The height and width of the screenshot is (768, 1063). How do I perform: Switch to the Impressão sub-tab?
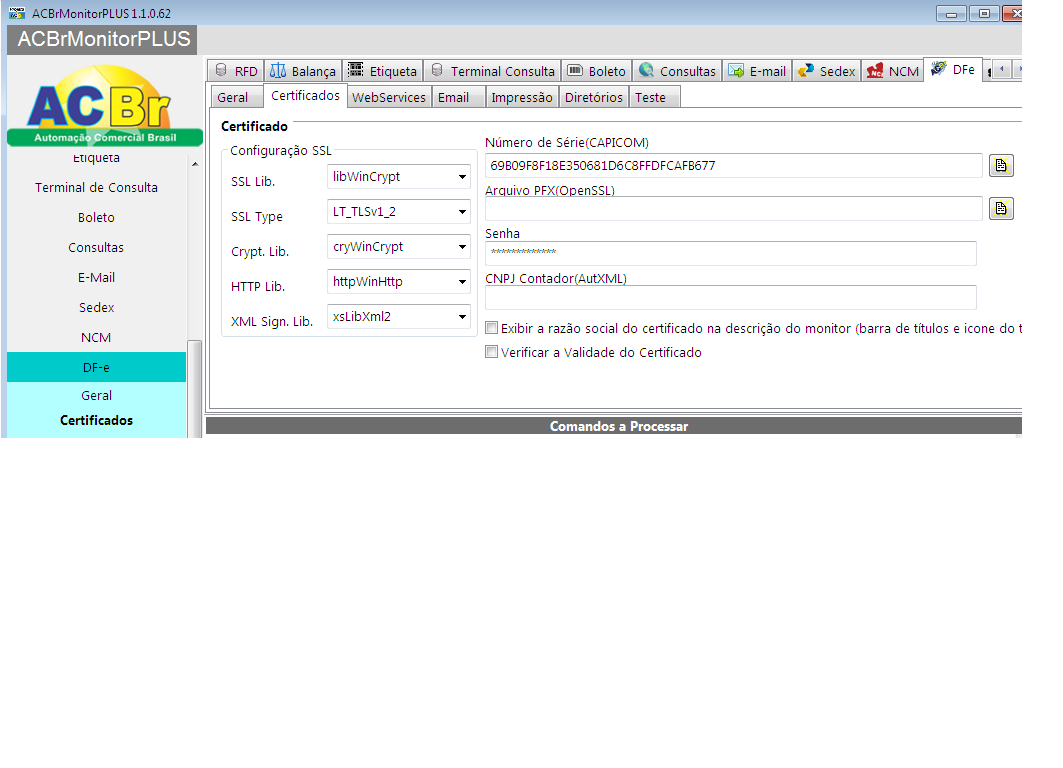click(x=521, y=98)
